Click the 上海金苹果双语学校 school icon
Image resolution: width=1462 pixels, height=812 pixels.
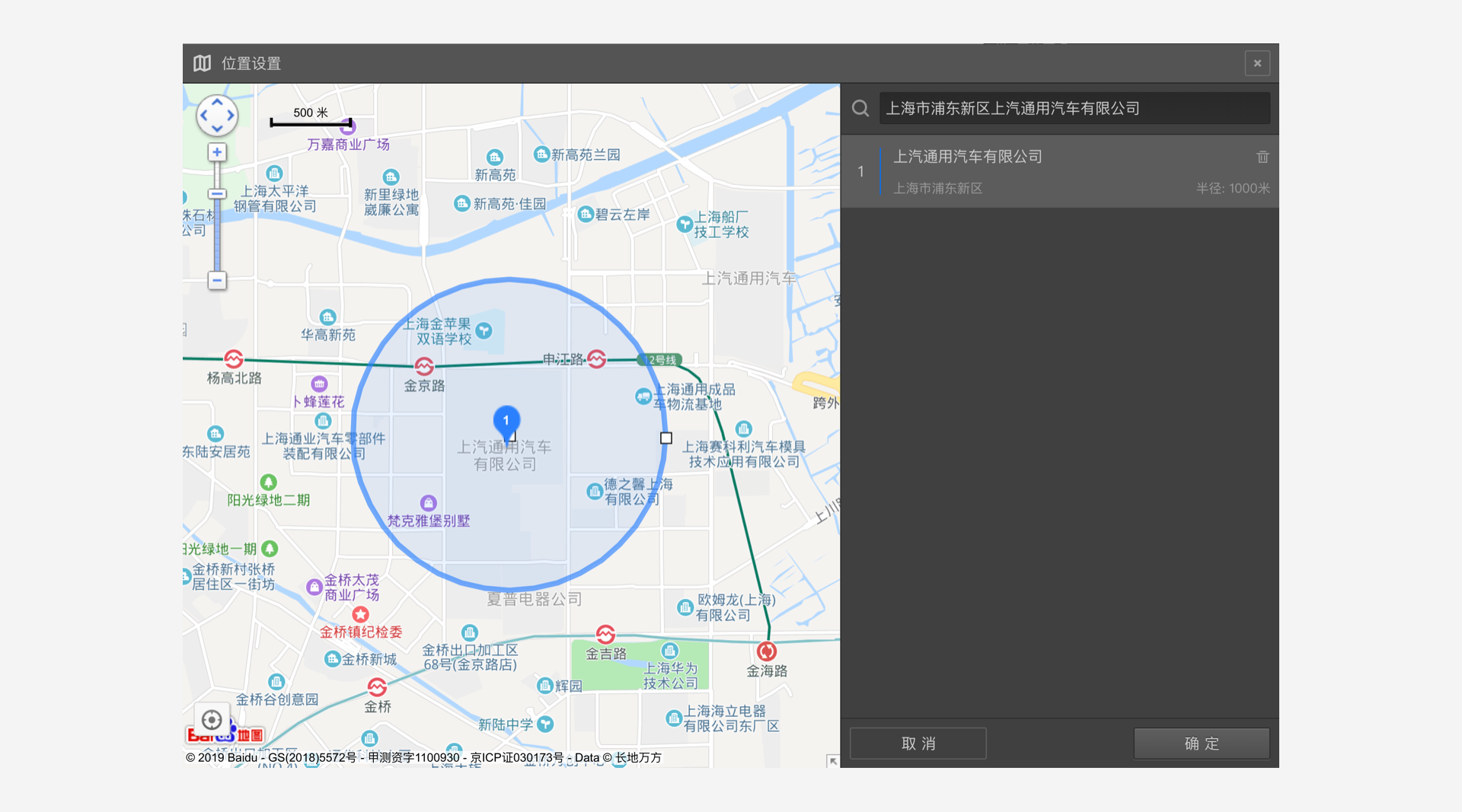[x=484, y=330]
